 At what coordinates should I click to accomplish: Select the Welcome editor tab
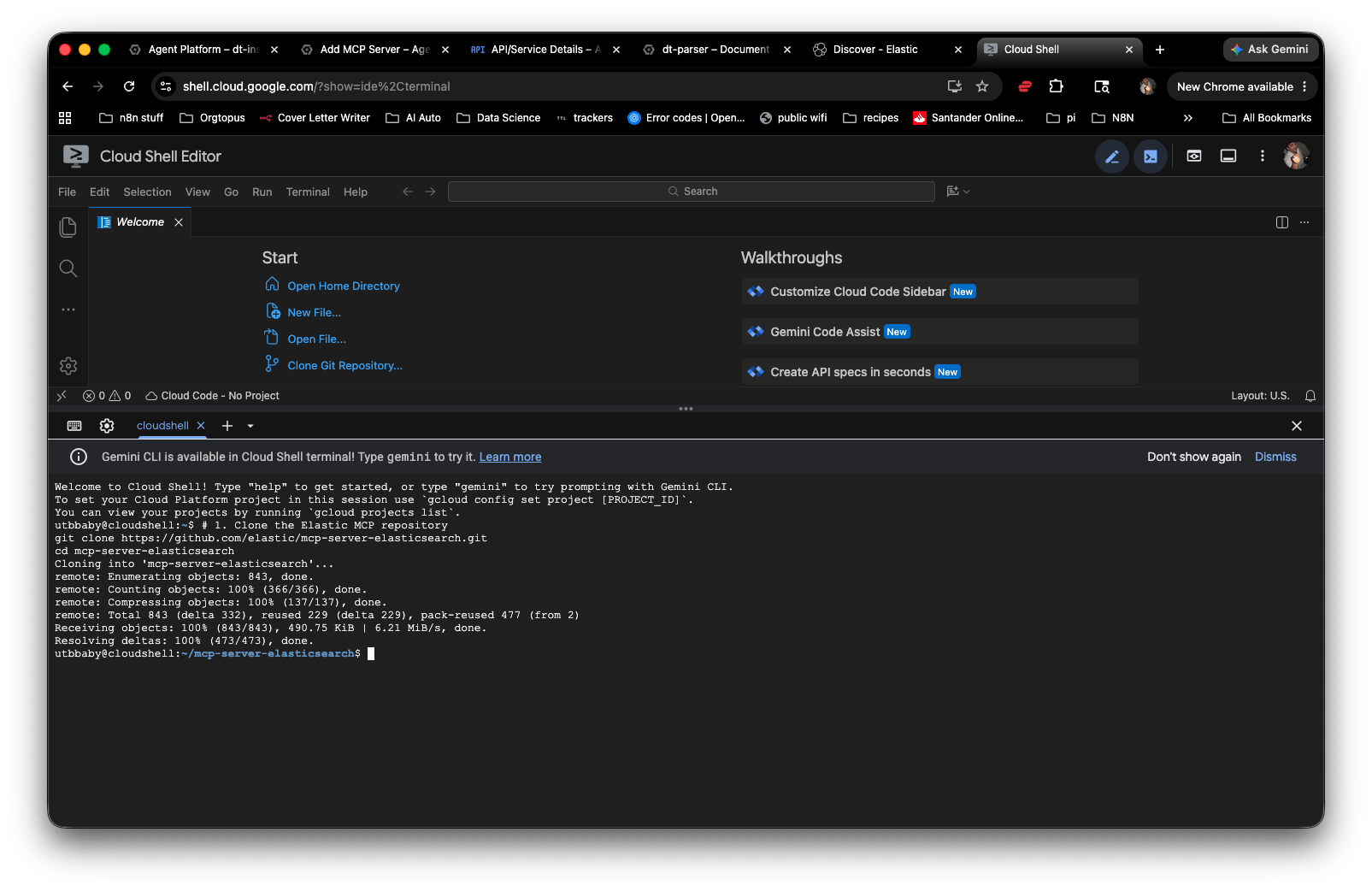pos(140,222)
